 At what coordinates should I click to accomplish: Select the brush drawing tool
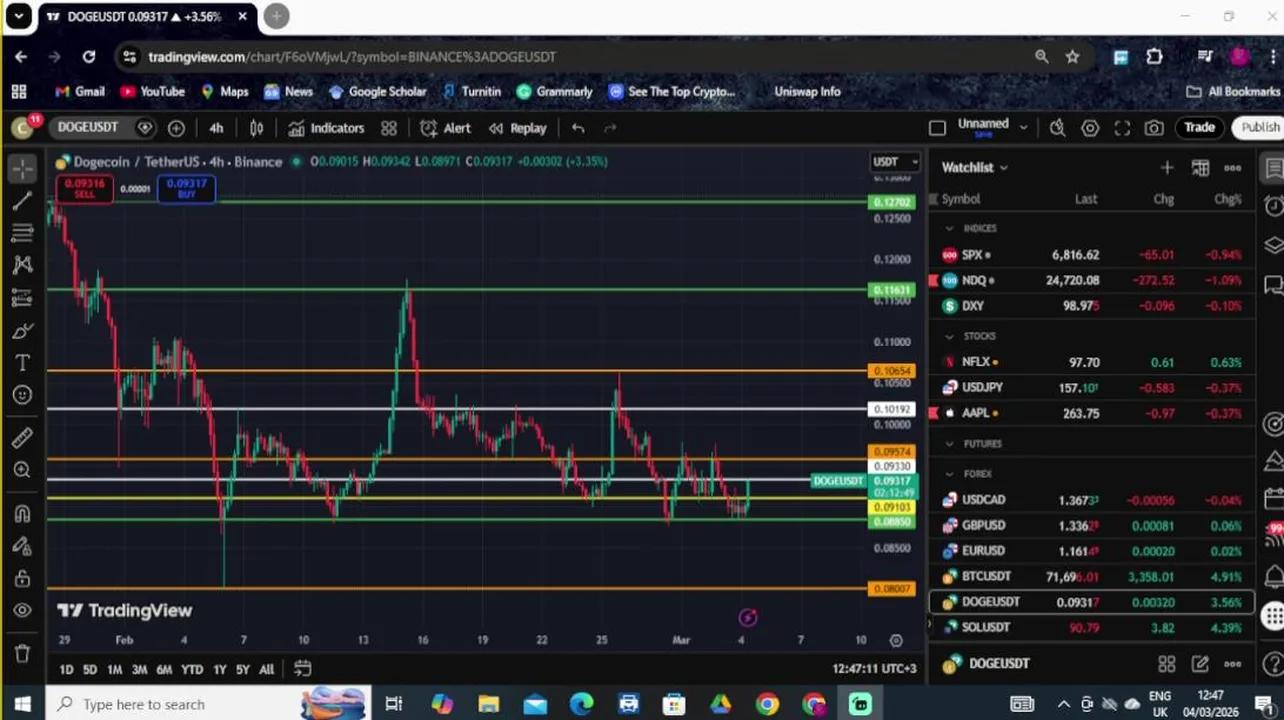point(22,331)
